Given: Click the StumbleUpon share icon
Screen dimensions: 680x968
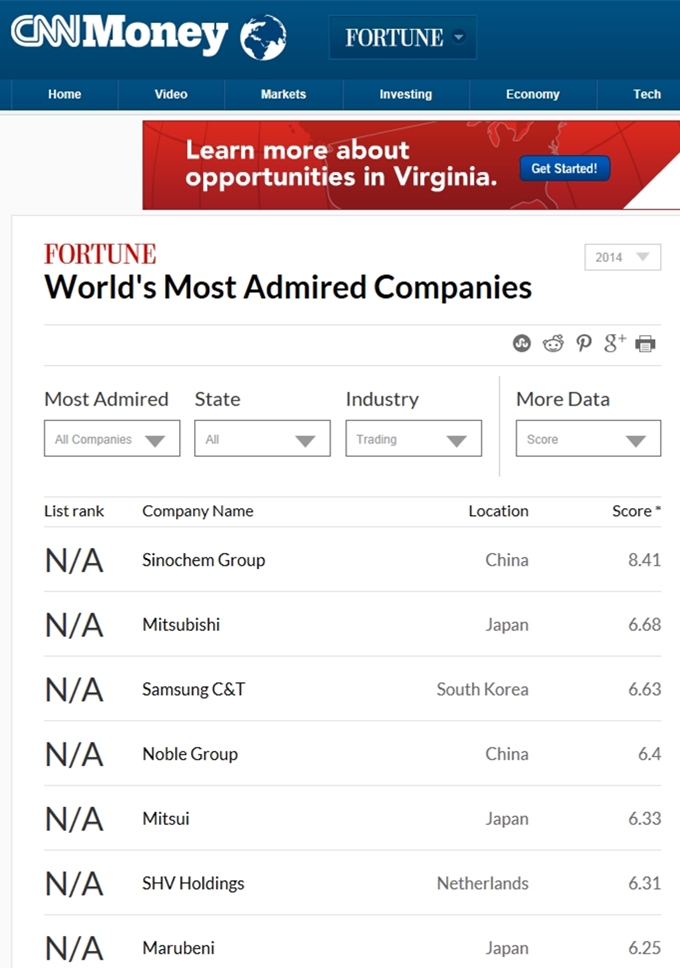Looking at the screenshot, I should (x=521, y=344).
